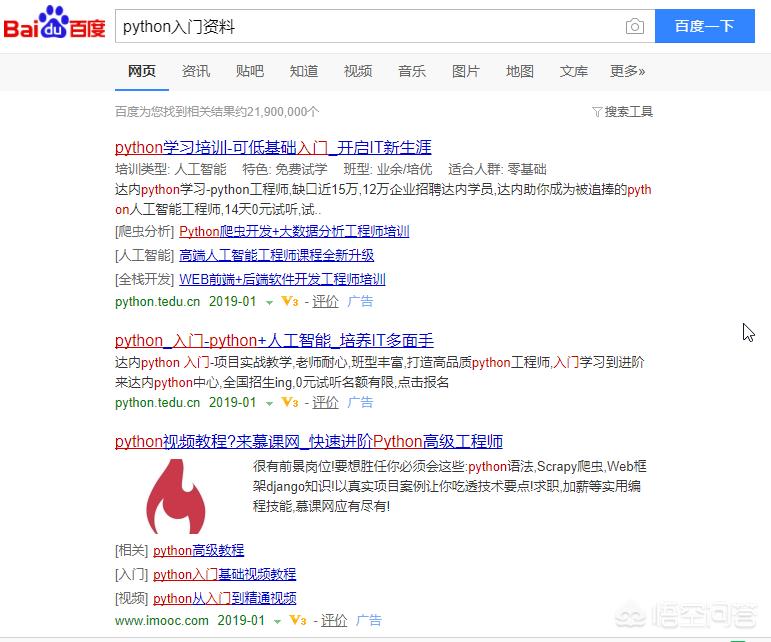Open the 图片 tab
Image resolution: width=771 pixels, height=642 pixels.
(x=466, y=71)
